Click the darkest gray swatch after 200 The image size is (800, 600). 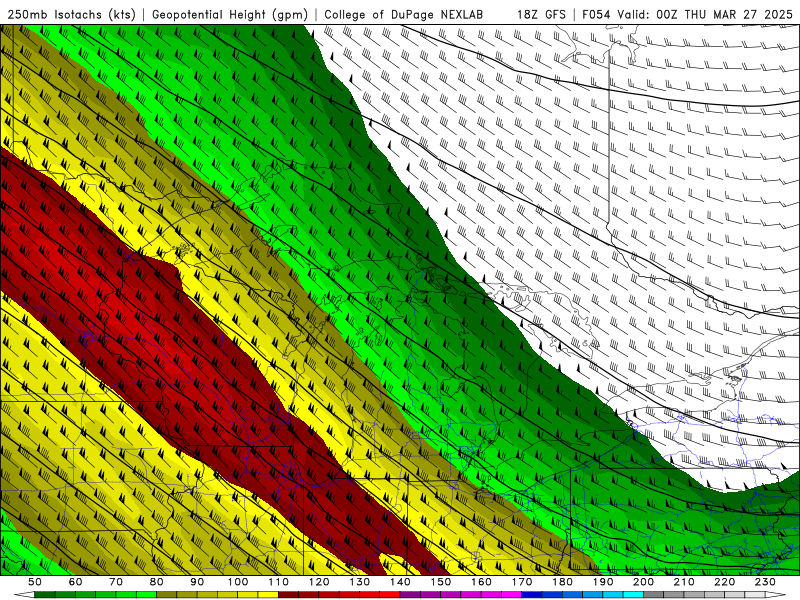coord(654,595)
